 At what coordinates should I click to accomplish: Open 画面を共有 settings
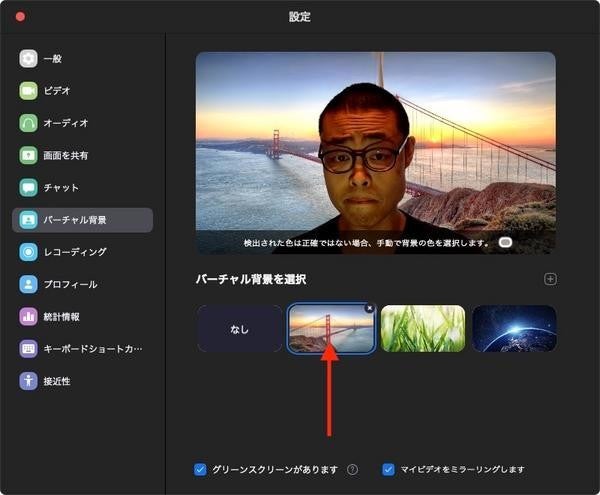(83, 155)
